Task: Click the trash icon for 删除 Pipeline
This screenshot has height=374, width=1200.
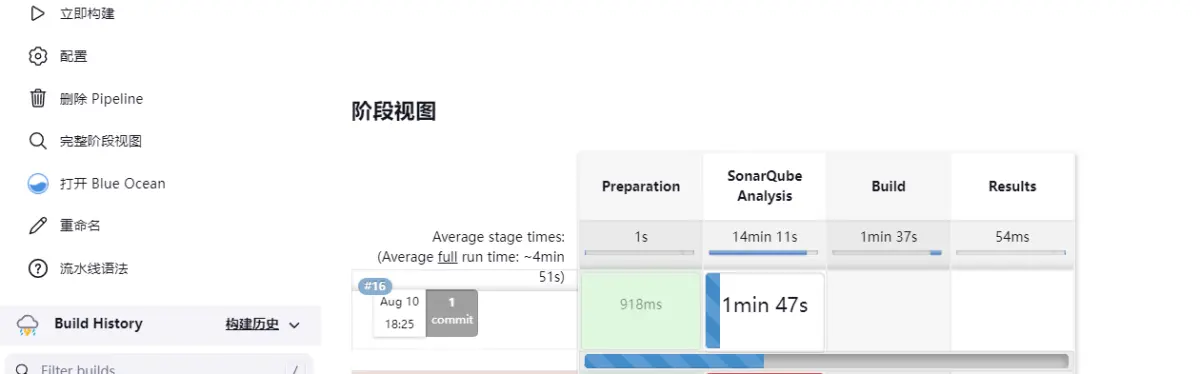Action: [38, 99]
